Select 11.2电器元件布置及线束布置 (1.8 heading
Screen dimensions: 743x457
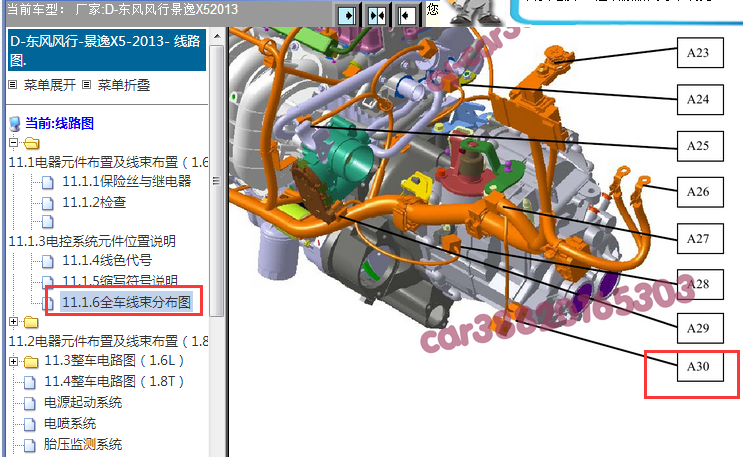coord(108,341)
